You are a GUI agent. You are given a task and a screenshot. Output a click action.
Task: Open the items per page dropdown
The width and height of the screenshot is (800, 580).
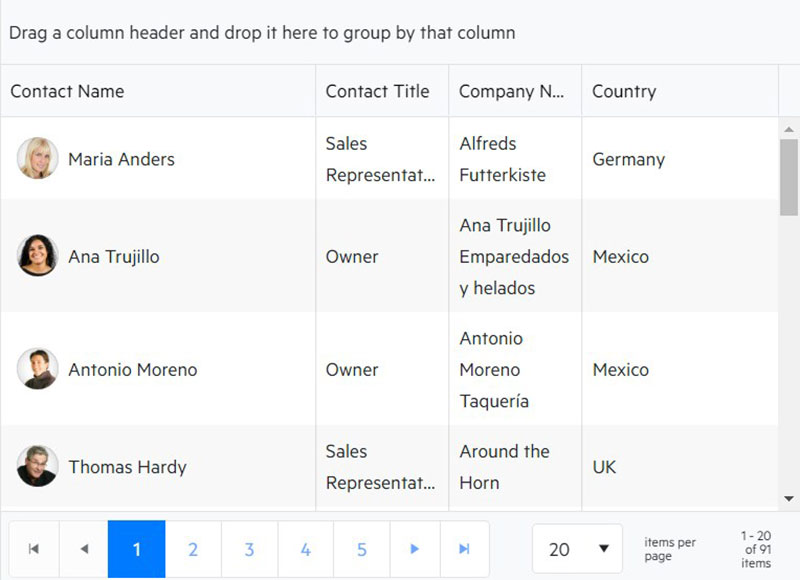pyautogui.click(x=577, y=549)
